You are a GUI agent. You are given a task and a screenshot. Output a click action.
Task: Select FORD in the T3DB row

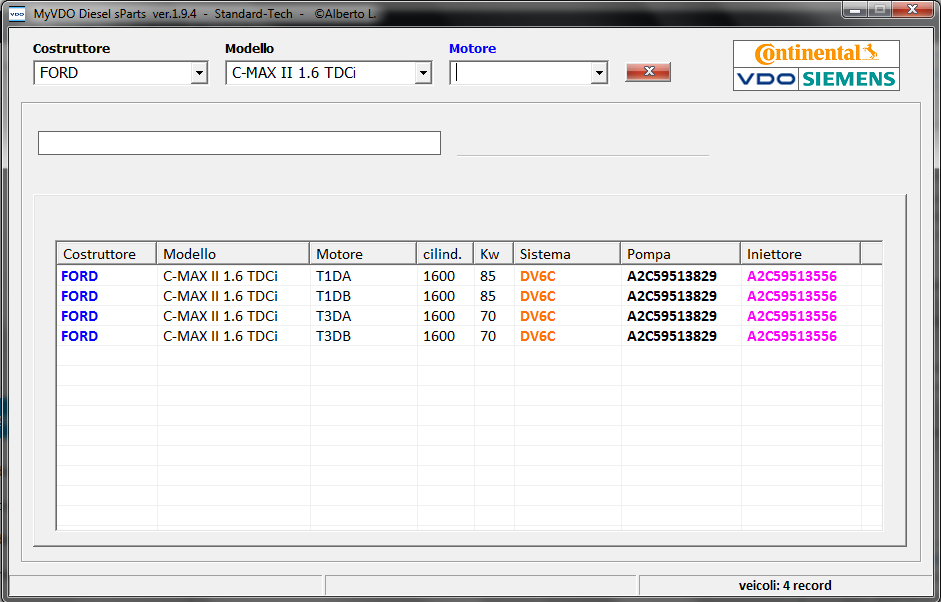pos(79,336)
